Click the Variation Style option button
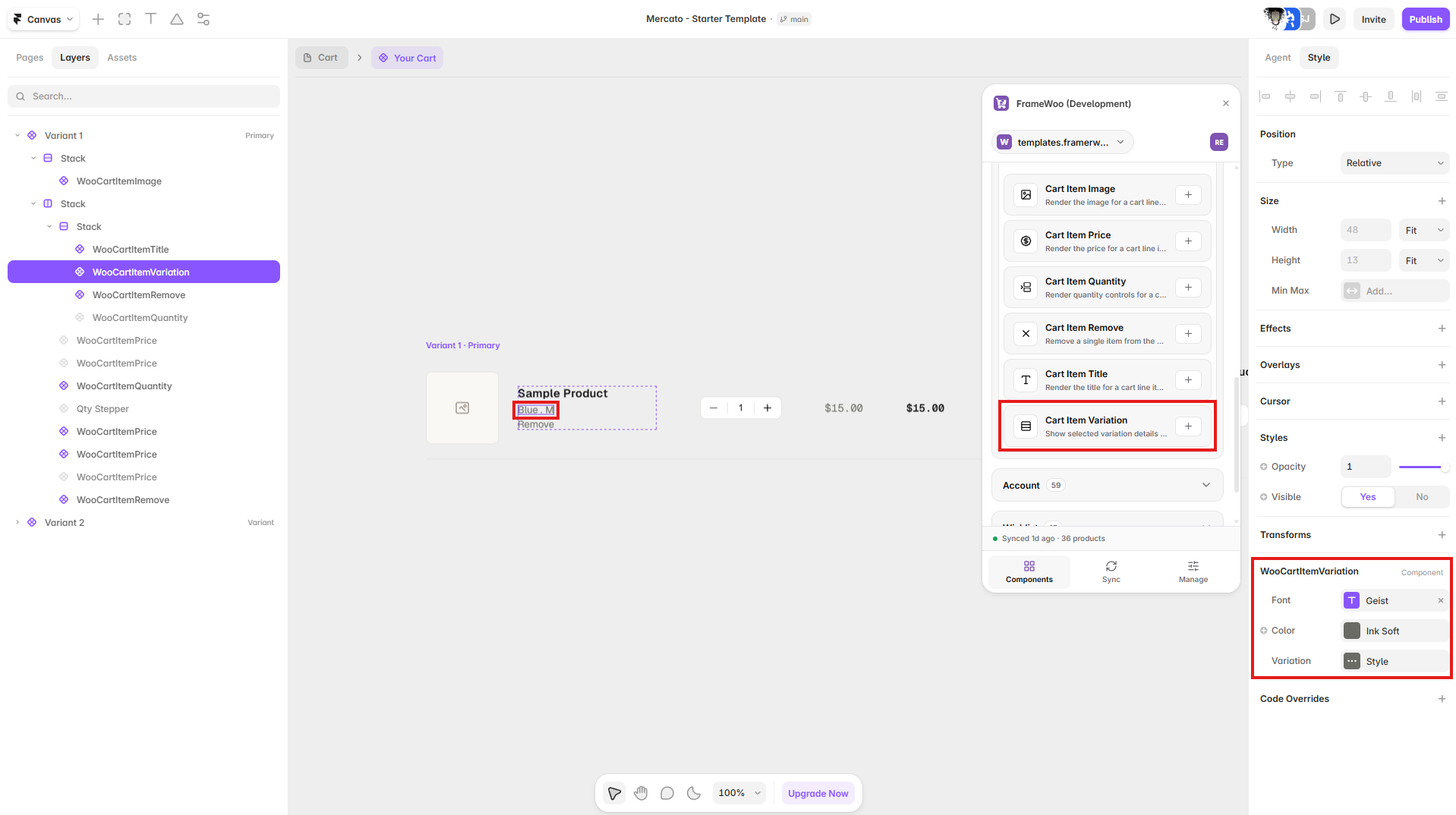 coord(1395,661)
